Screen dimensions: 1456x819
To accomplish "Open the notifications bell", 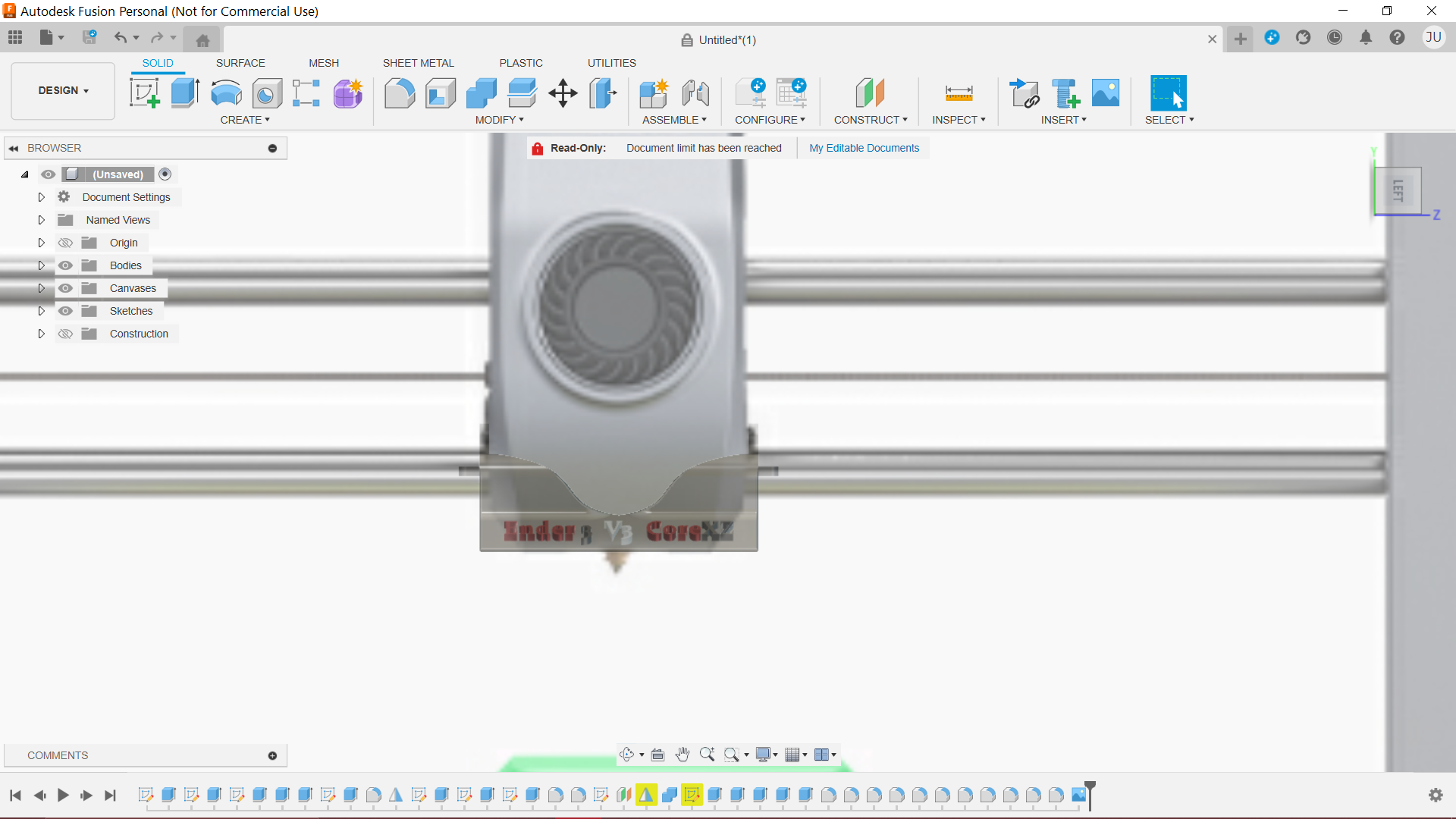I will click(x=1366, y=37).
